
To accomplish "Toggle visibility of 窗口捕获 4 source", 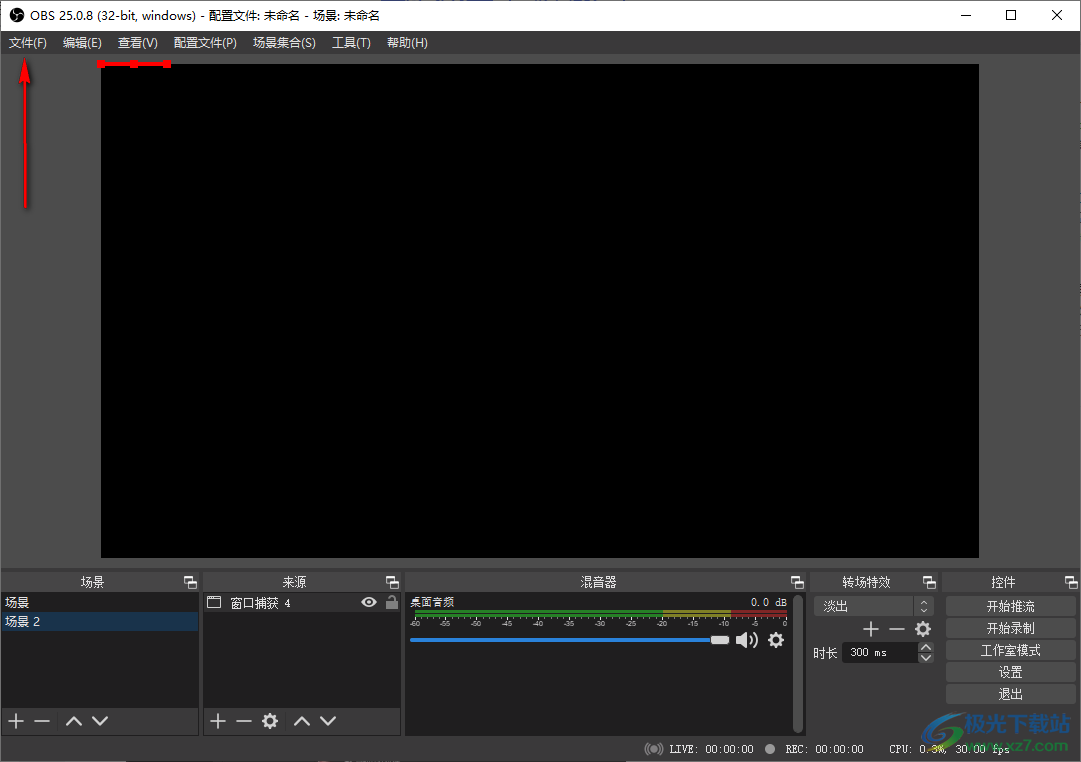I will tap(369, 603).
